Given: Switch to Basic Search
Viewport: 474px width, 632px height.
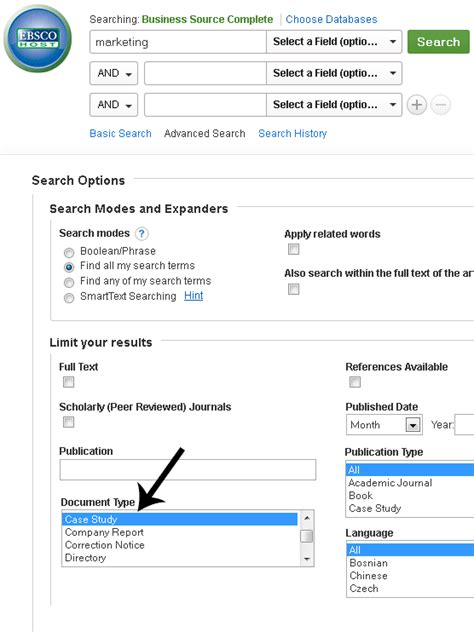Looking at the screenshot, I should coord(121,133).
